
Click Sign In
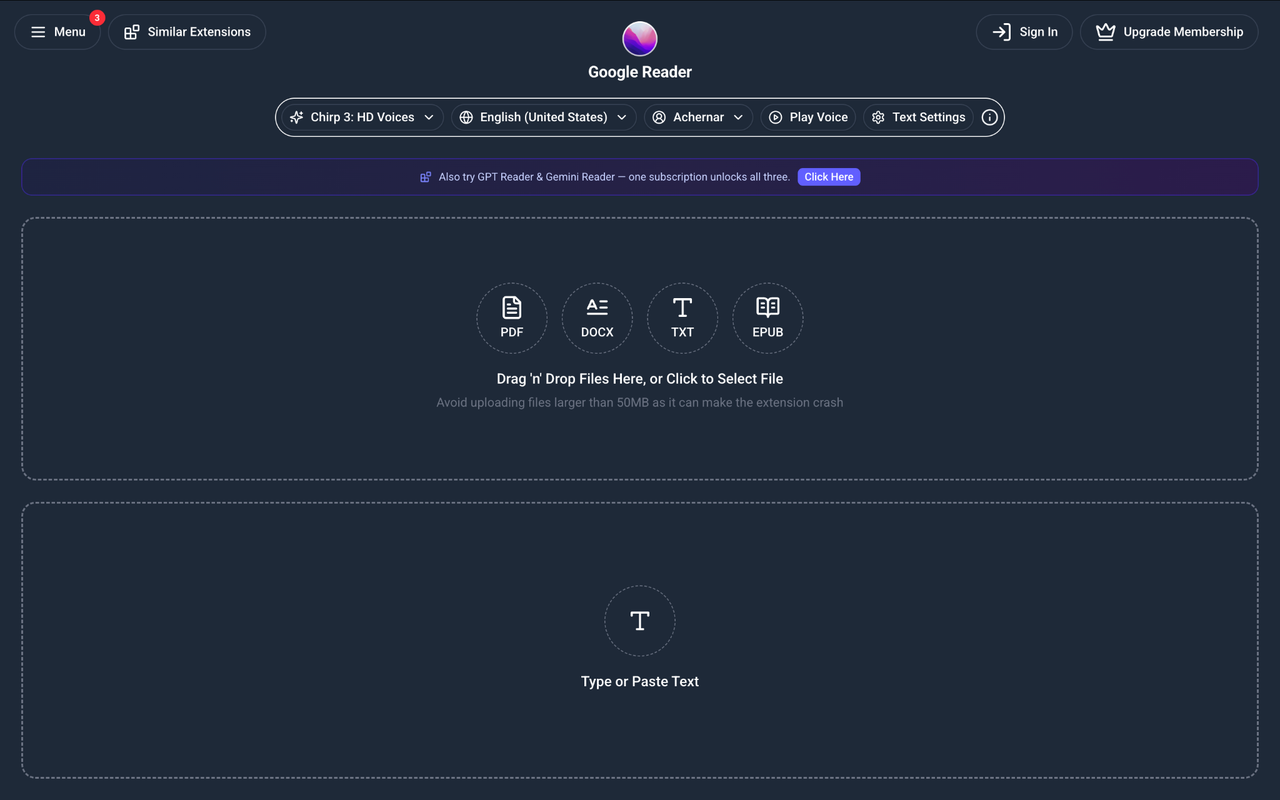point(1024,32)
